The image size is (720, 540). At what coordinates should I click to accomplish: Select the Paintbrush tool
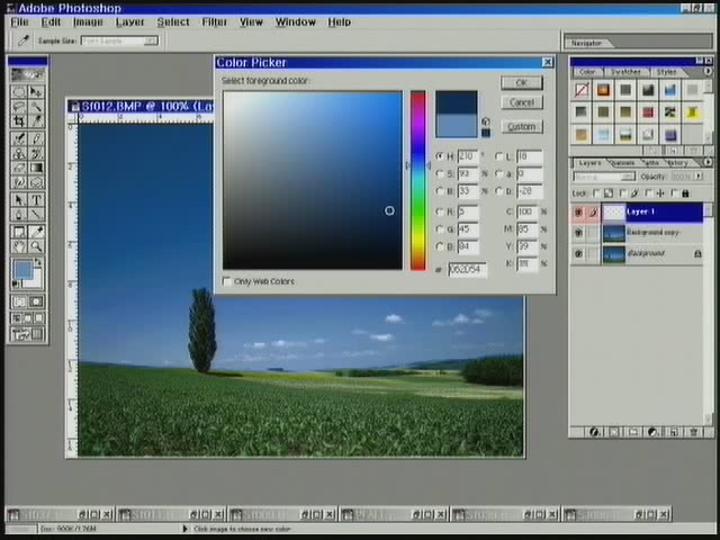click(x=36, y=139)
